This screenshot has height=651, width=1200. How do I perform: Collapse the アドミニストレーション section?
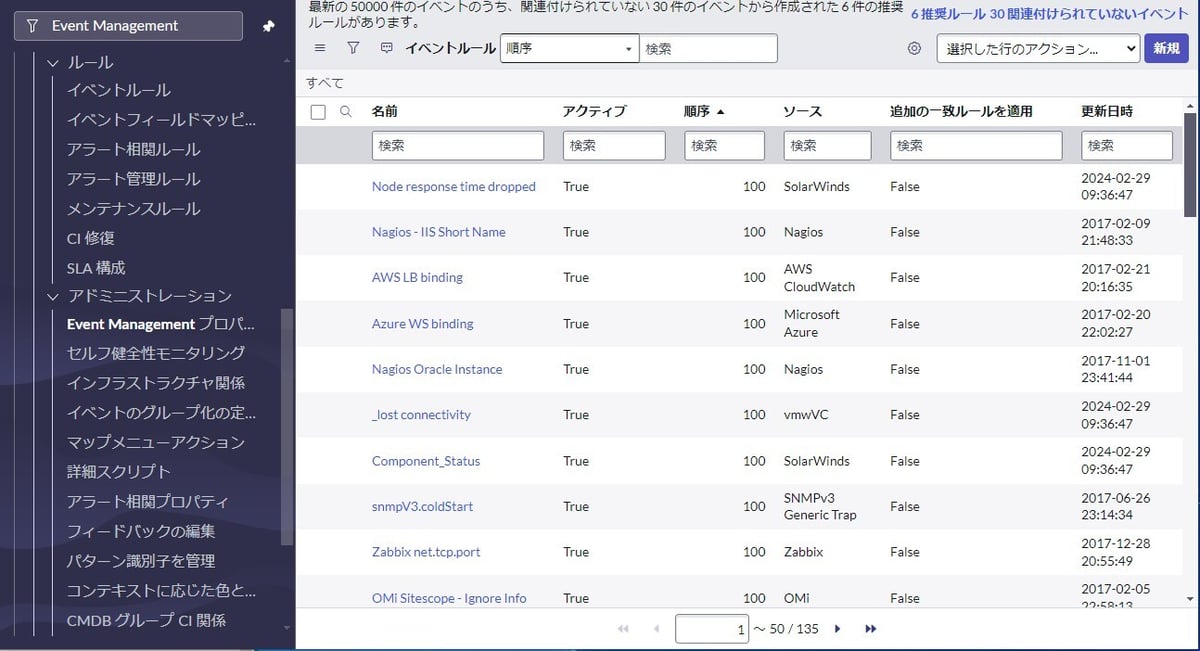[52, 296]
